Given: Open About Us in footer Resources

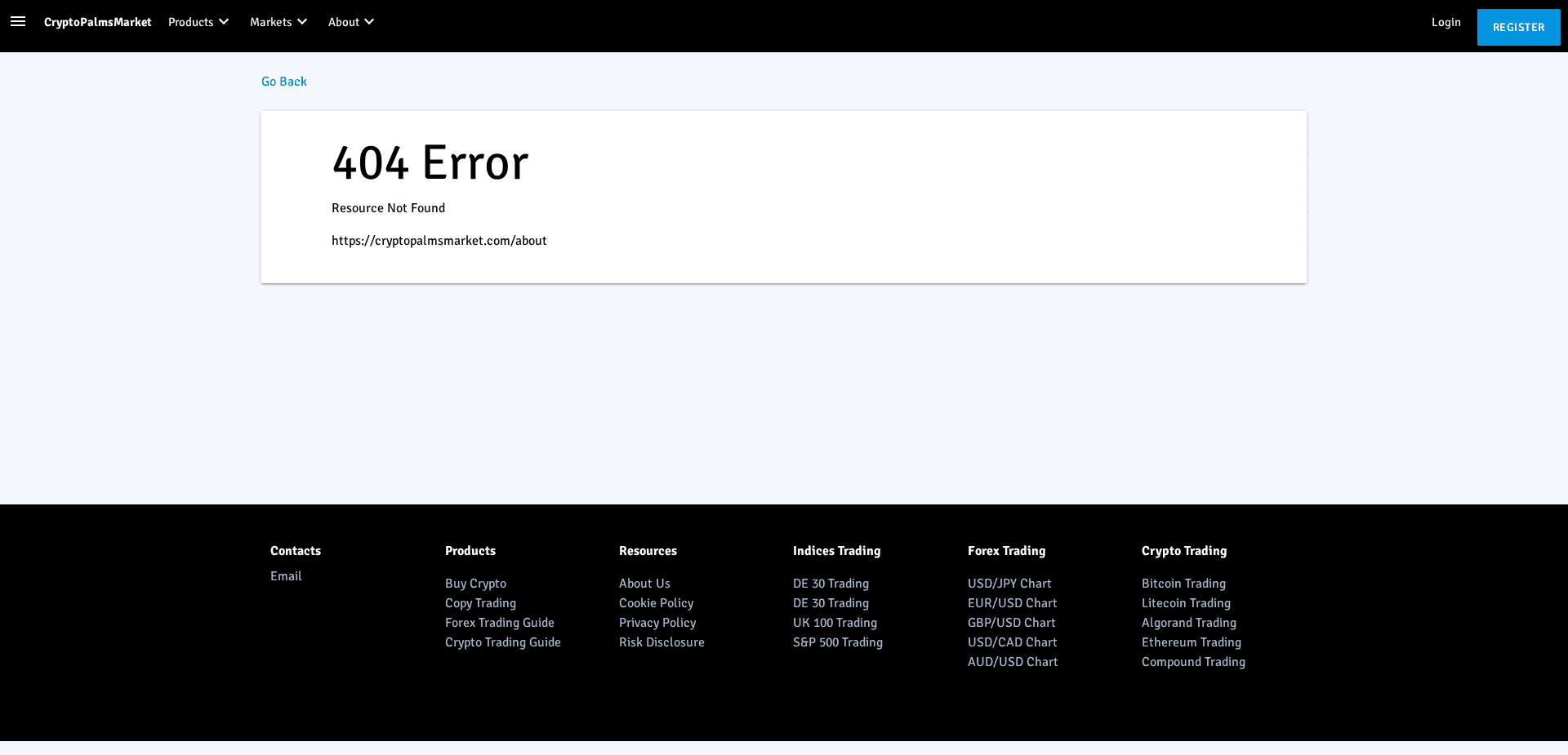Looking at the screenshot, I should point(644,584).
